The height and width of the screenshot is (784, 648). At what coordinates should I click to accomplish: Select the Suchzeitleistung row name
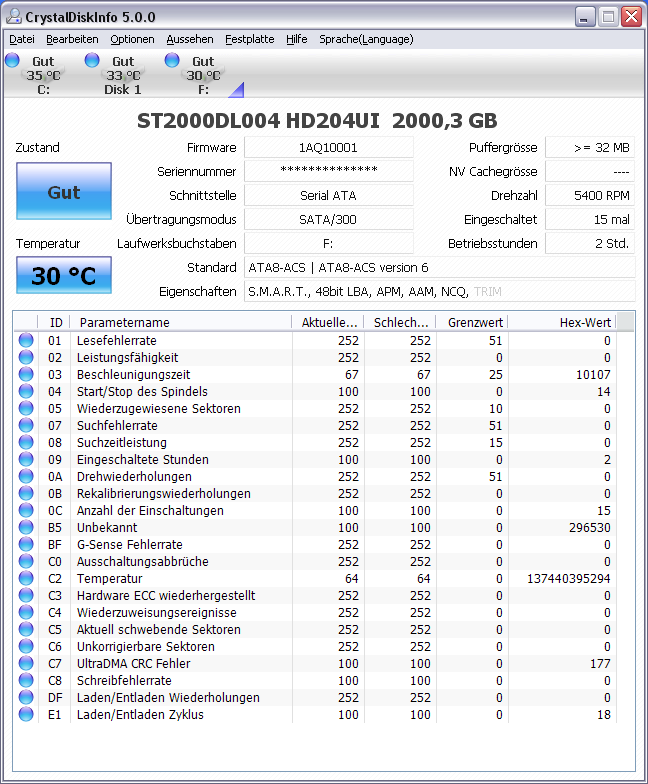[x=122, y=442]
